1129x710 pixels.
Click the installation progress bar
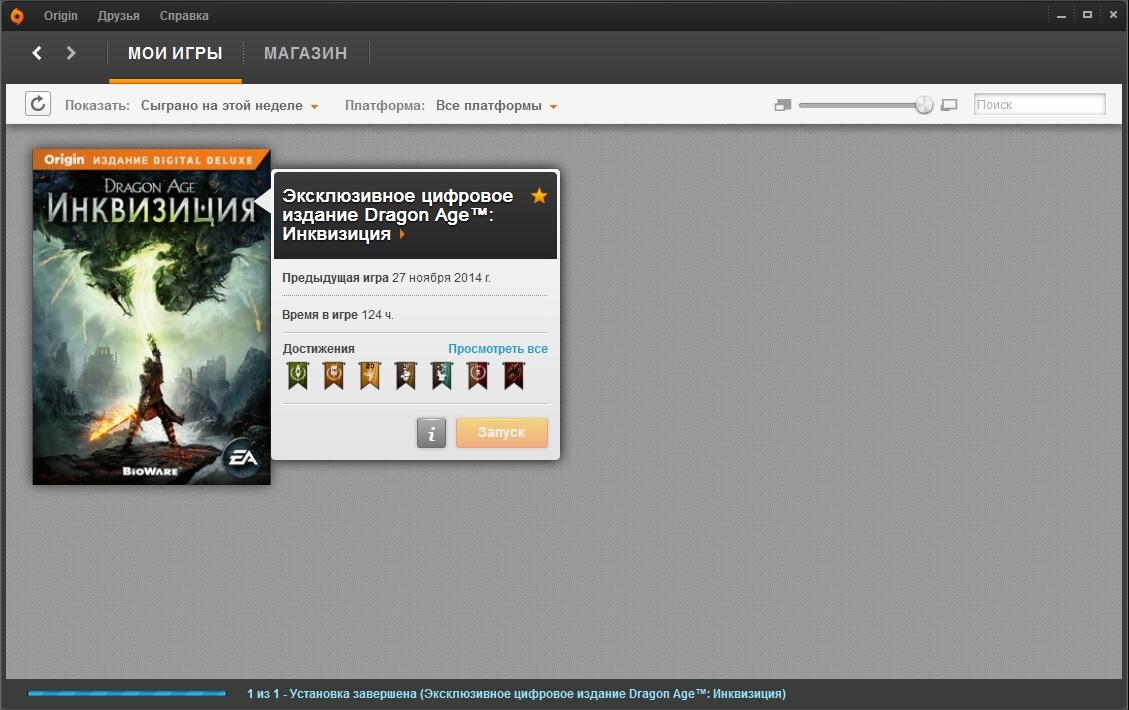tap(127, 693)
